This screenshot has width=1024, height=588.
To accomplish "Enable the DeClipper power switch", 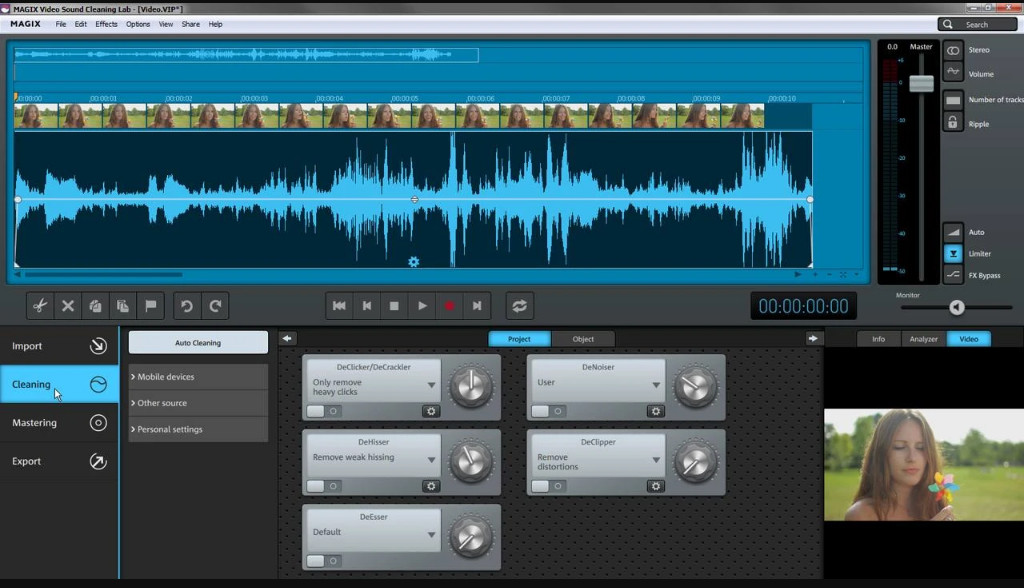I will pos(549,486).
